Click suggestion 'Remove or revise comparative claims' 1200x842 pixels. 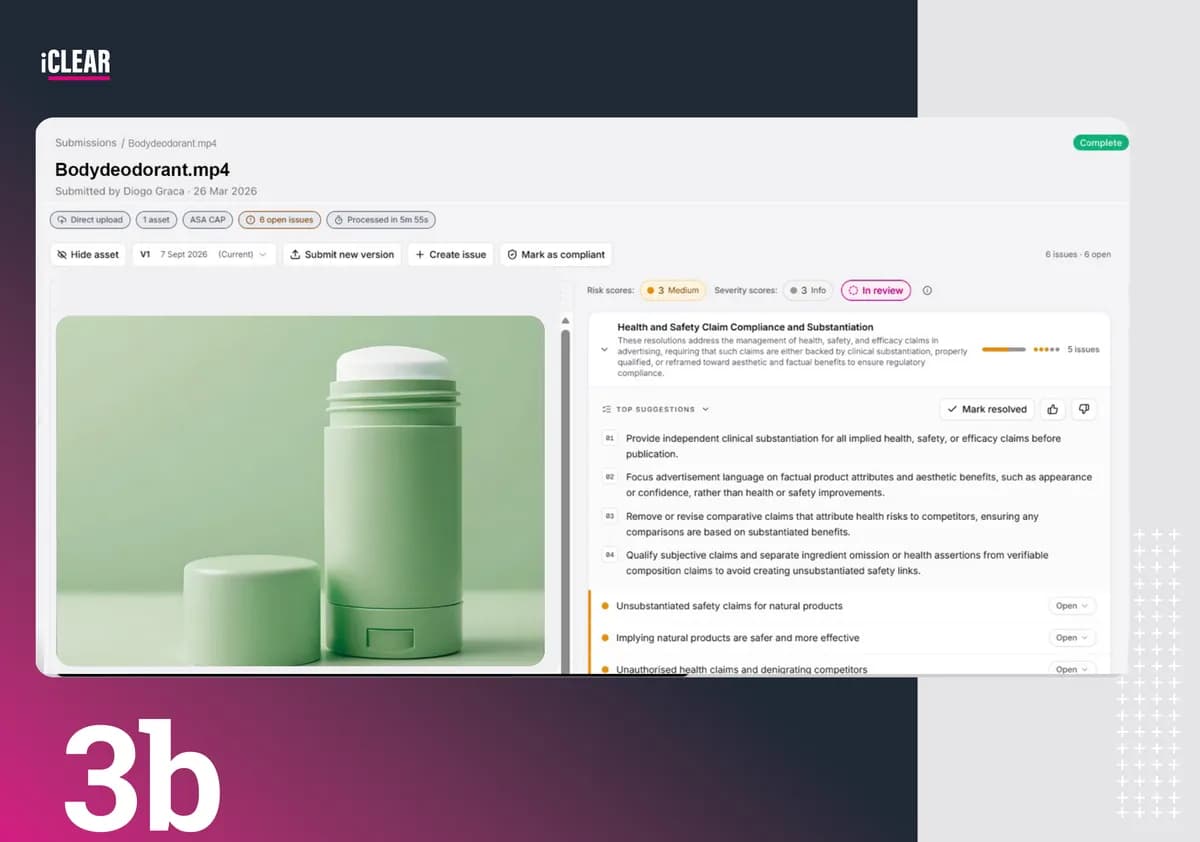pyautogui.click(x=832, y=524)
